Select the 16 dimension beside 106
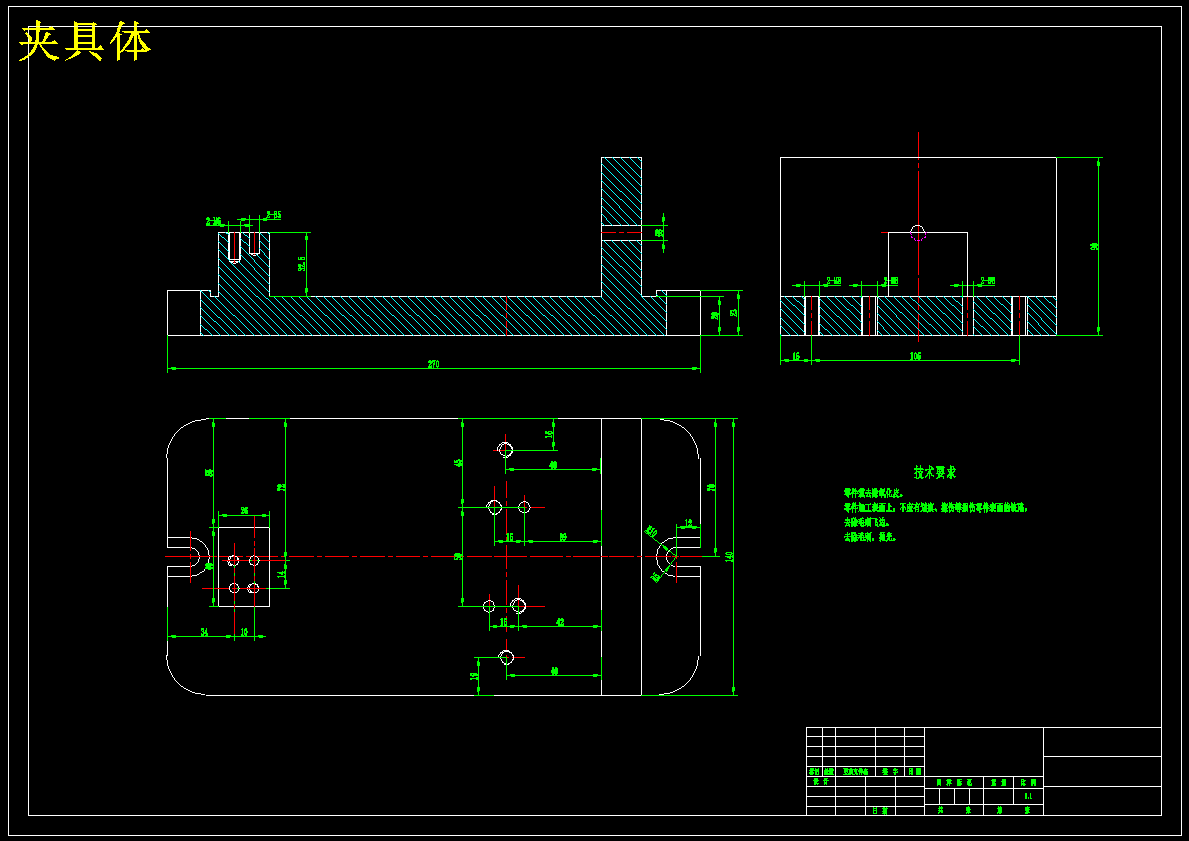 point(795,356)
